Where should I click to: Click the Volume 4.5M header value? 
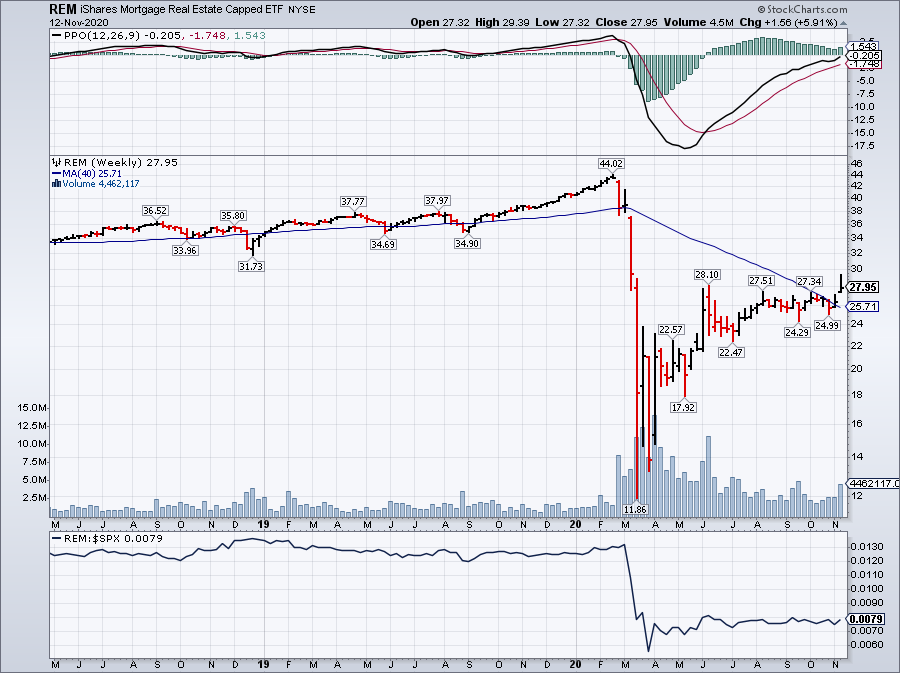point(699,22)
